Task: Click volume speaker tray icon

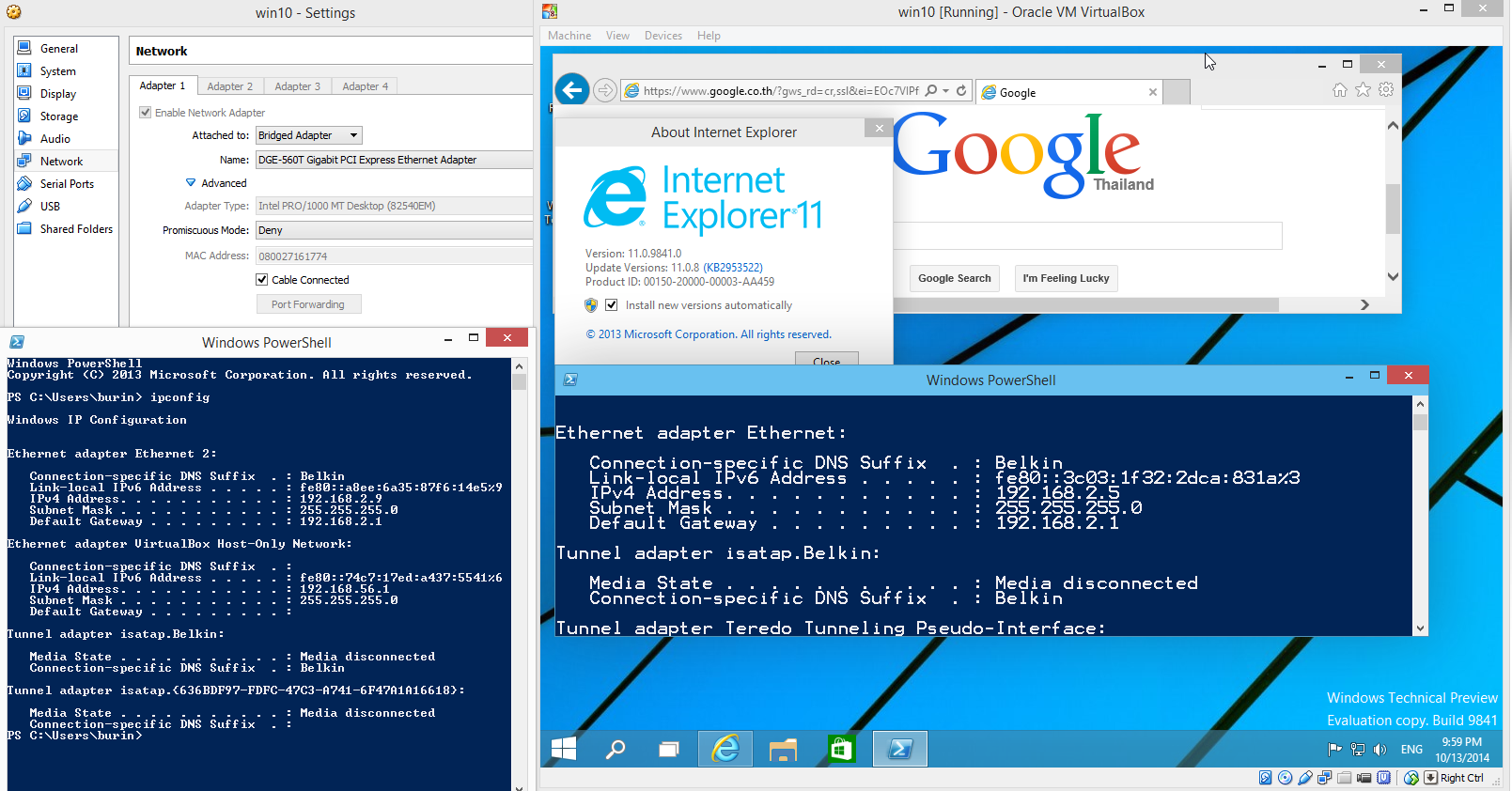Action: pyautogui.click(x=1380, y=750)
